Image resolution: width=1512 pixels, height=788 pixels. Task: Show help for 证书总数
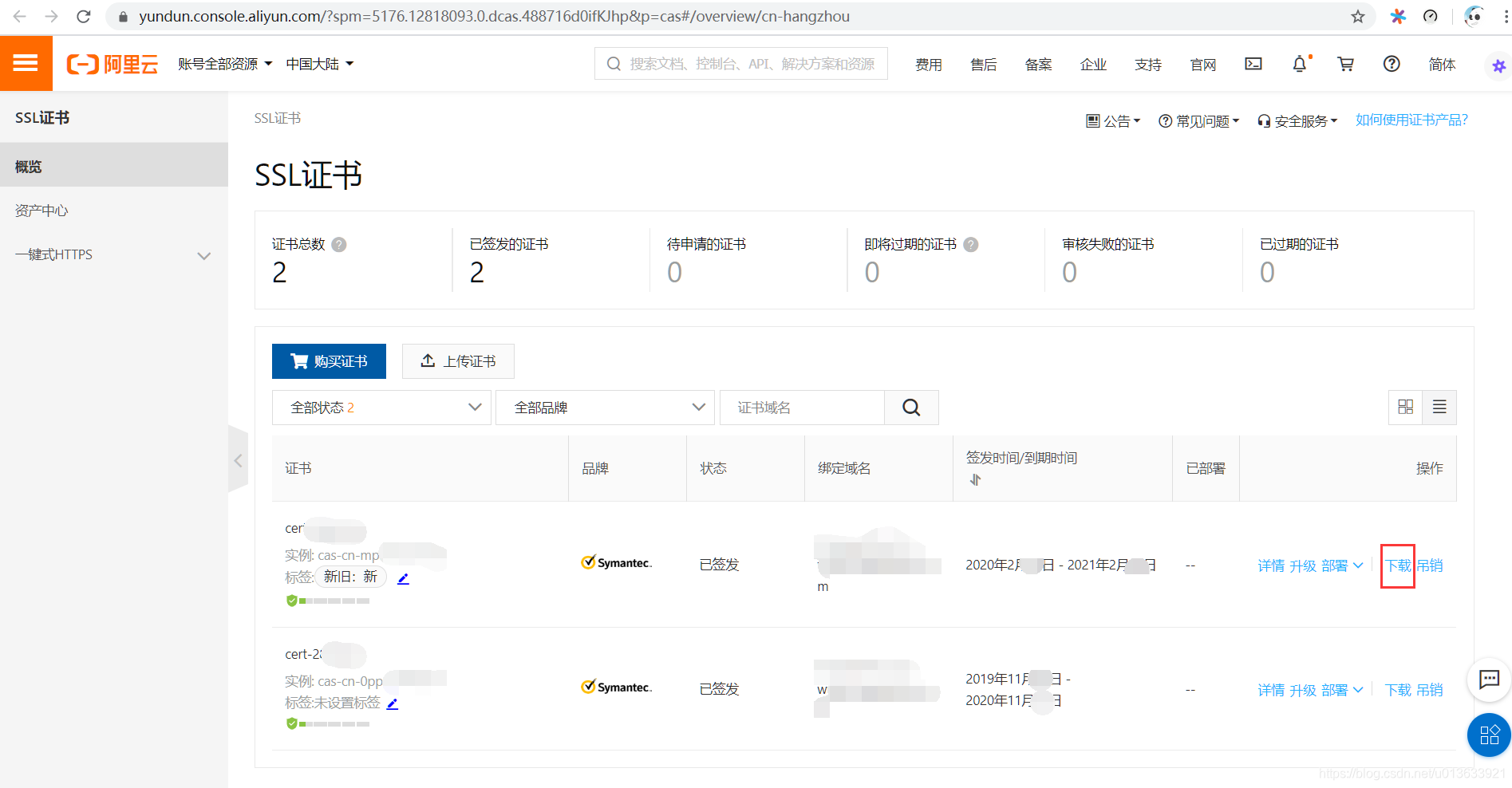click(x=339, y=245)
